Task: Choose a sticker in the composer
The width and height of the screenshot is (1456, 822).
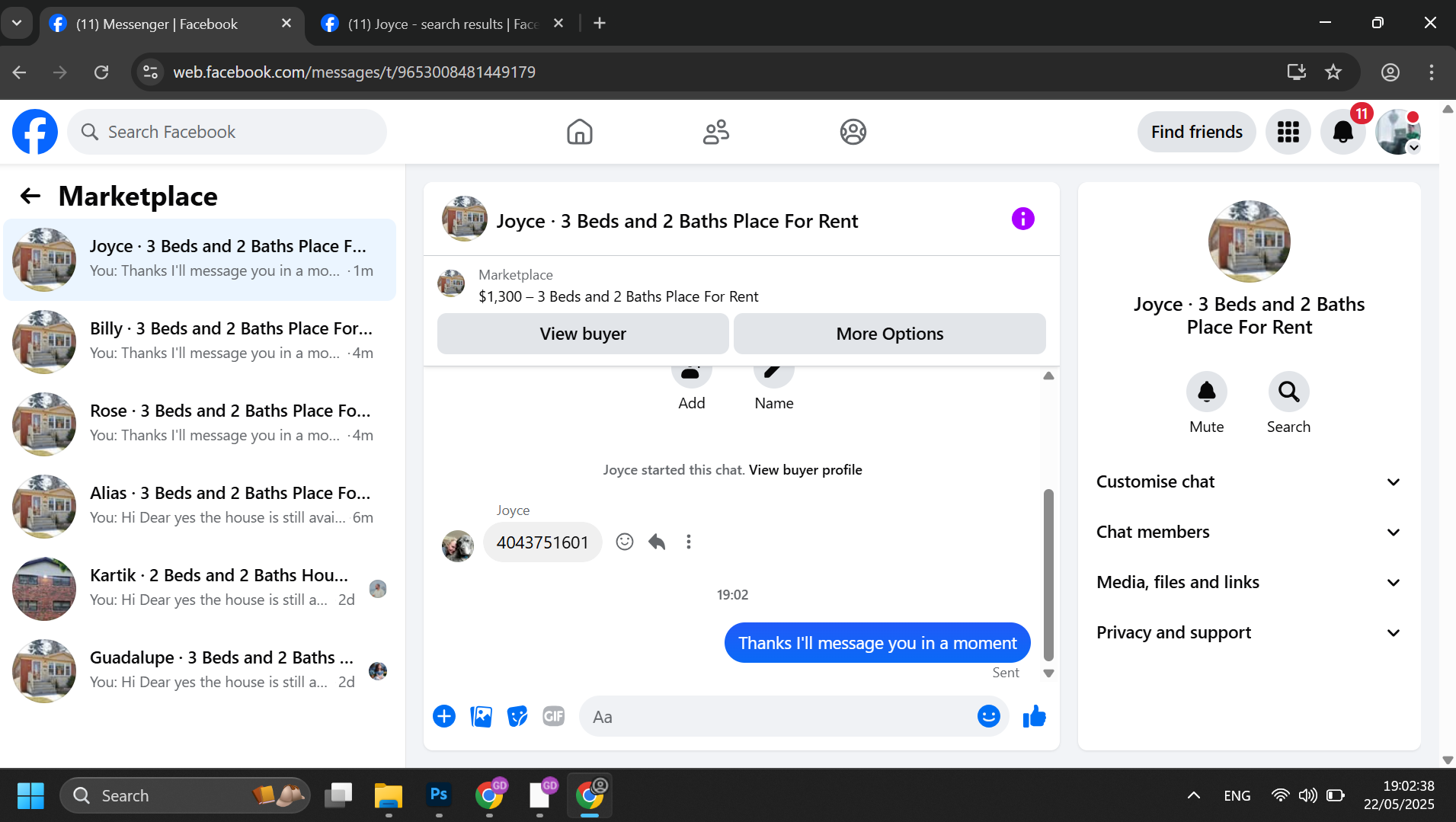Action: [517, 716]
